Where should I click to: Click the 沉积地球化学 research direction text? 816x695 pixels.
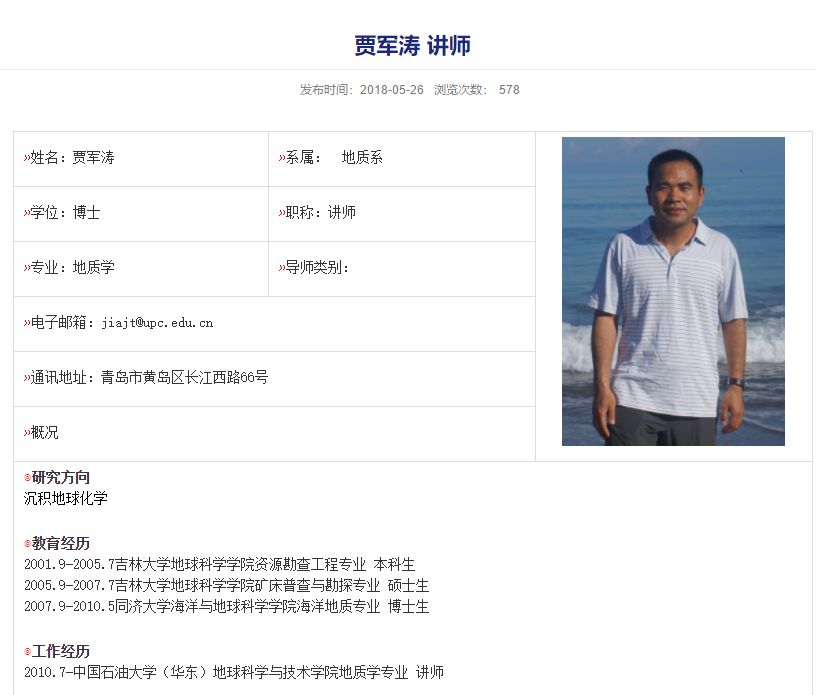(x=66, y=498)
